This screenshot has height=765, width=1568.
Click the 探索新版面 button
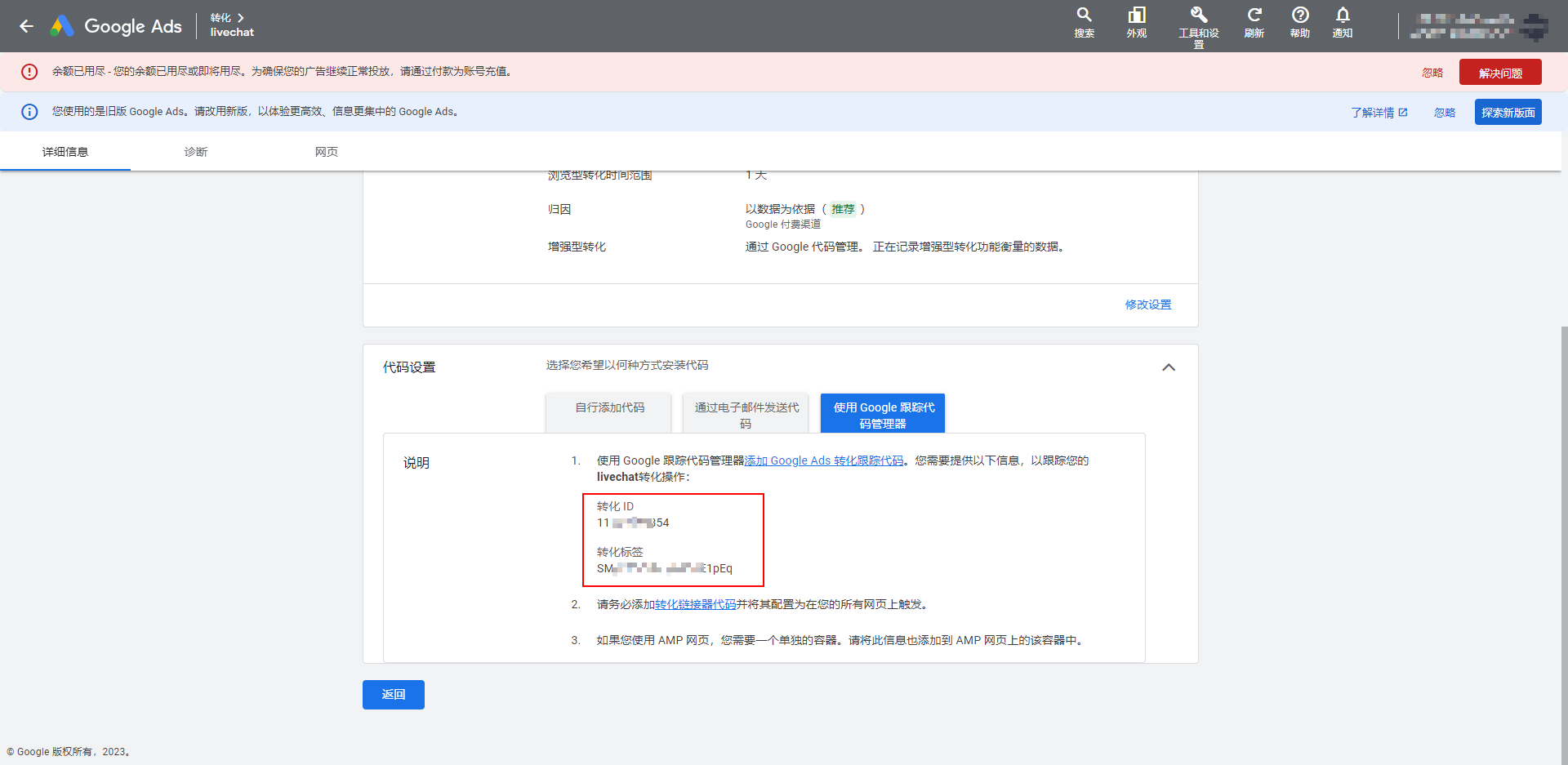pos(1508,112)
